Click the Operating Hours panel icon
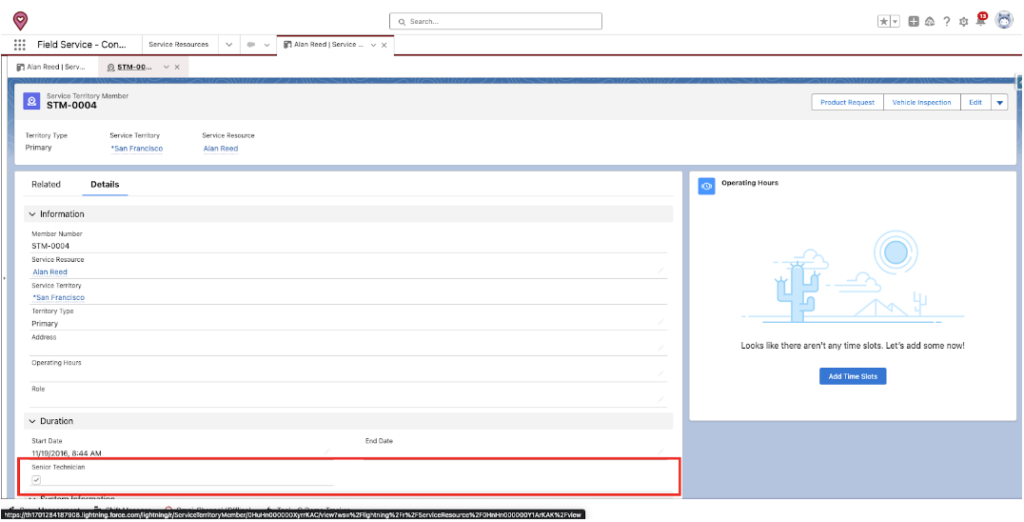1024x522 pixels. [x=707, y=187]
